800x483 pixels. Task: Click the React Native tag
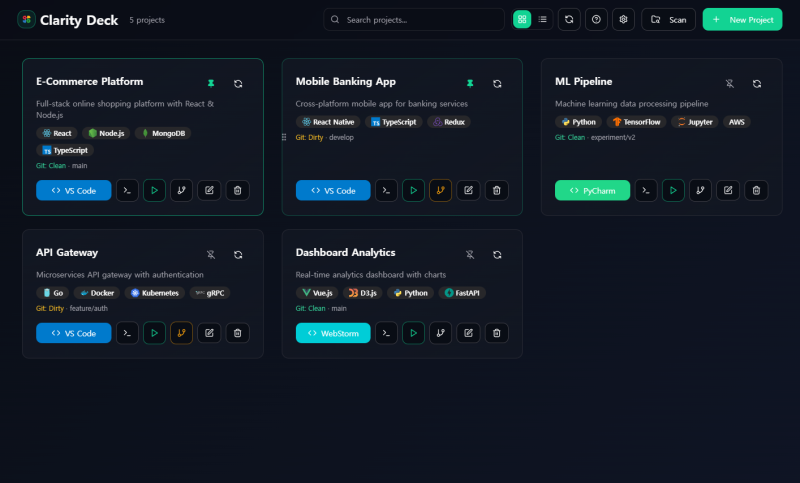(328, 122)
